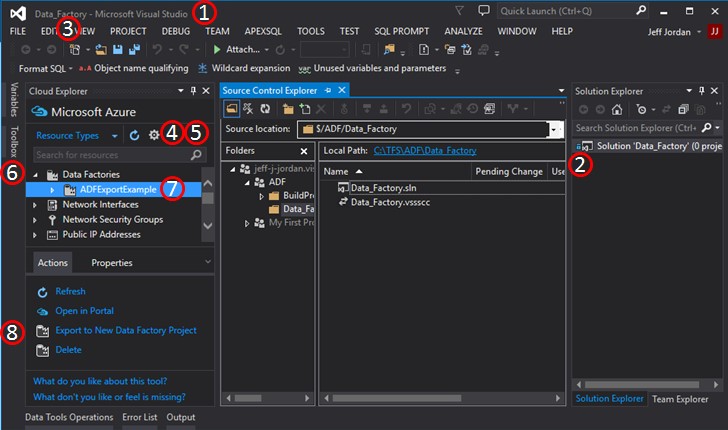Image resolution: width=728 pixels, height=430 pixels.
Task: Click the notifications flag filter icon
Action: tap(459, 11)
